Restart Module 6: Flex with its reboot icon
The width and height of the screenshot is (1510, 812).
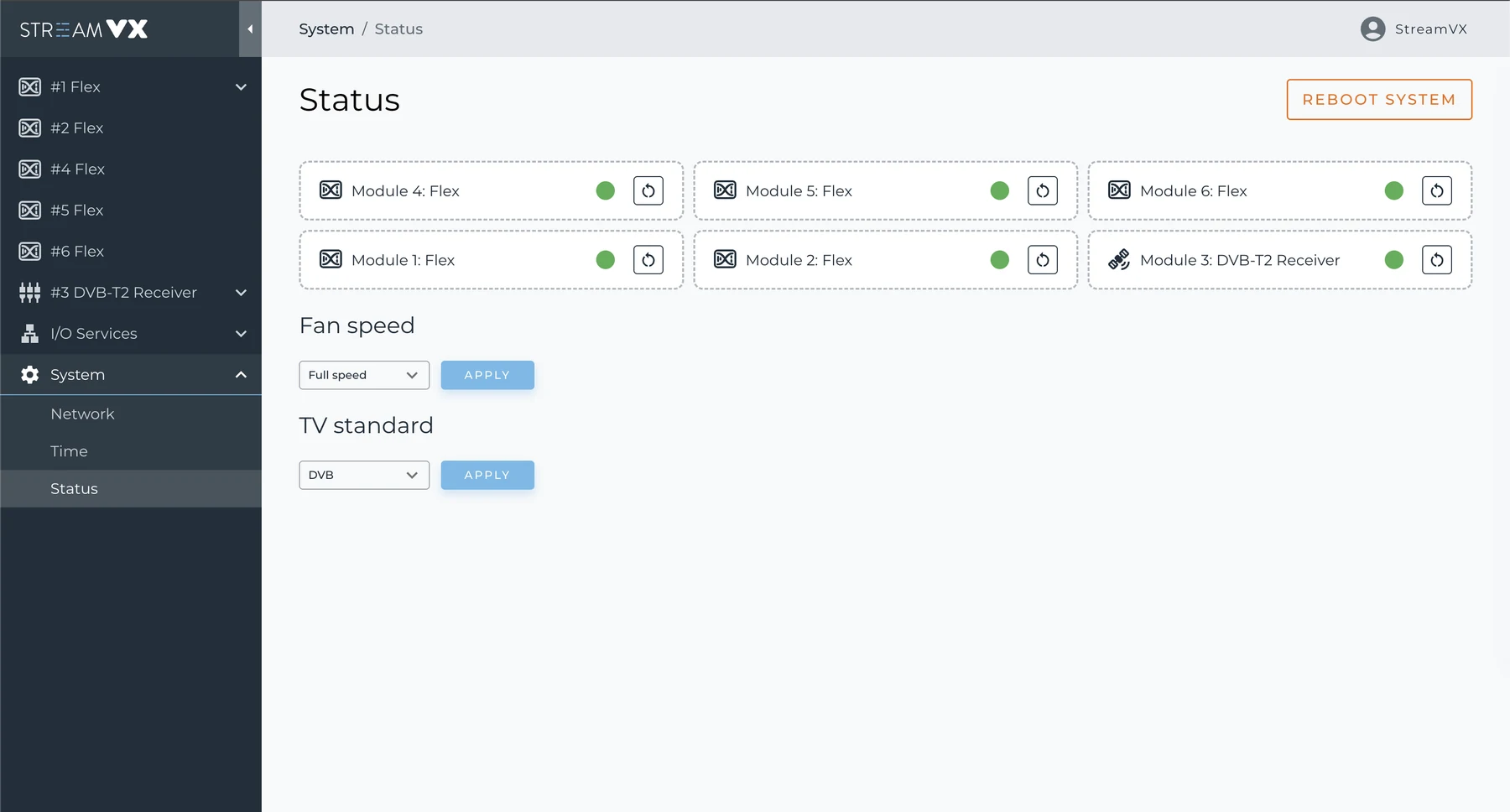tap(1437, 190)
